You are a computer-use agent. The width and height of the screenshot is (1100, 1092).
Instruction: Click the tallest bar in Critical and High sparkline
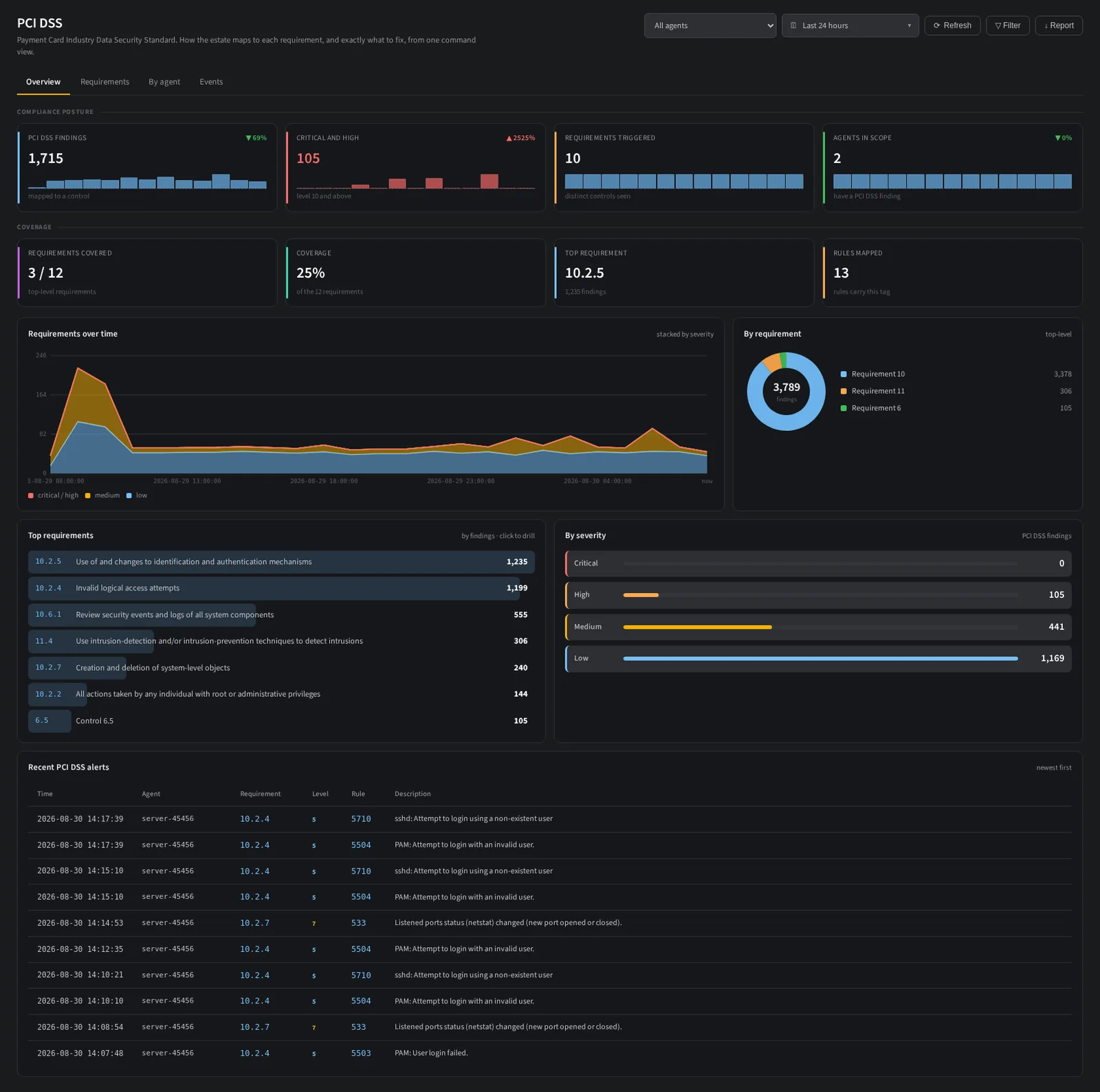[x=489, y=181]
